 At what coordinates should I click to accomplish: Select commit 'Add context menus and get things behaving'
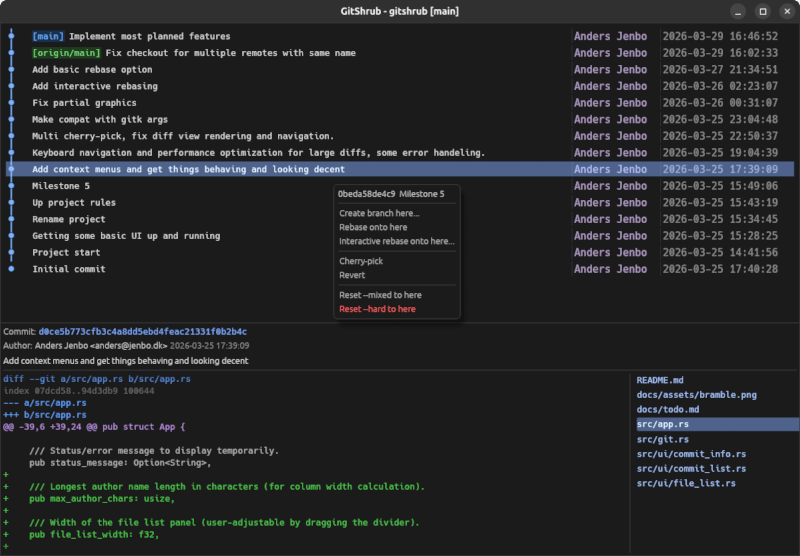[399, 169]
